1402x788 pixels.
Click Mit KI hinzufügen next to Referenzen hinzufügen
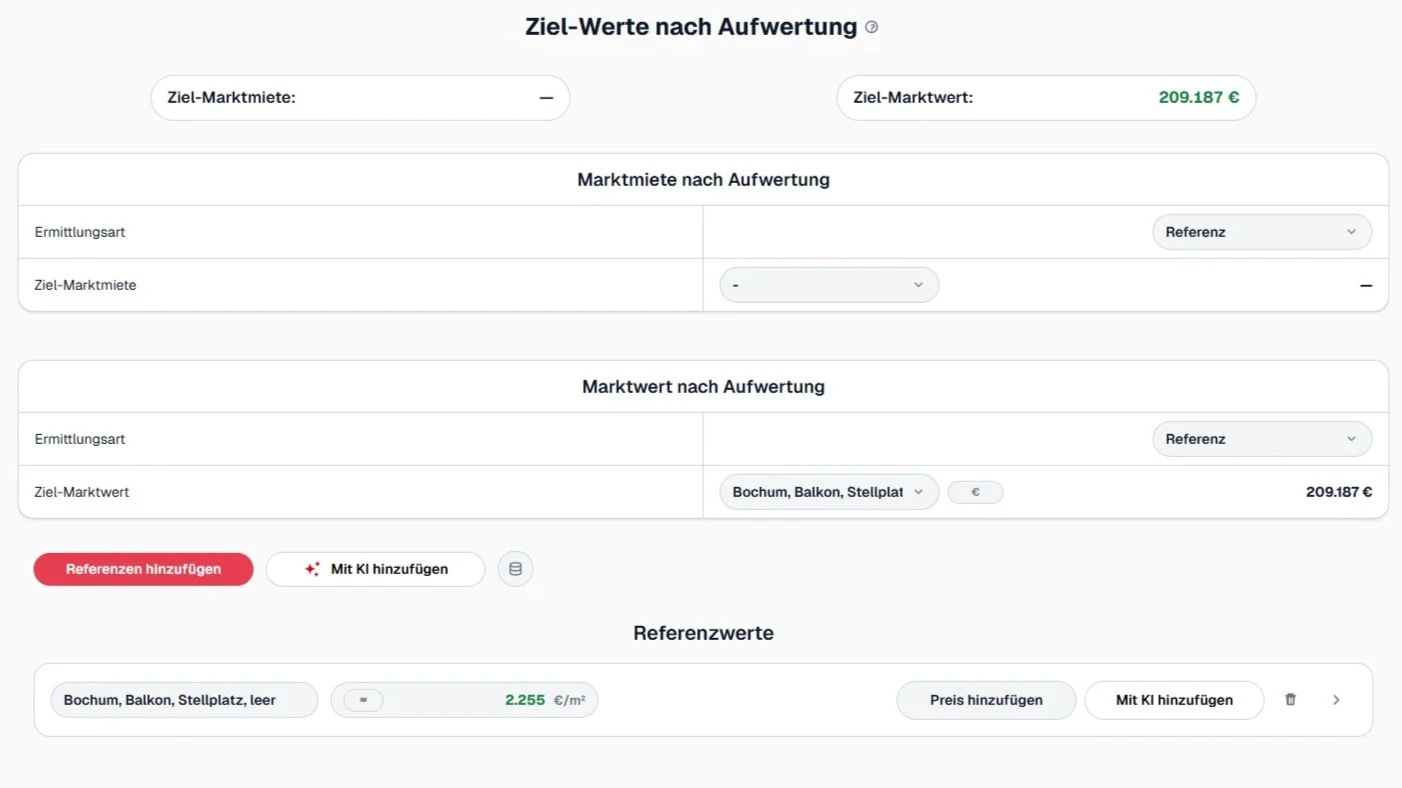tap(375, 569)
